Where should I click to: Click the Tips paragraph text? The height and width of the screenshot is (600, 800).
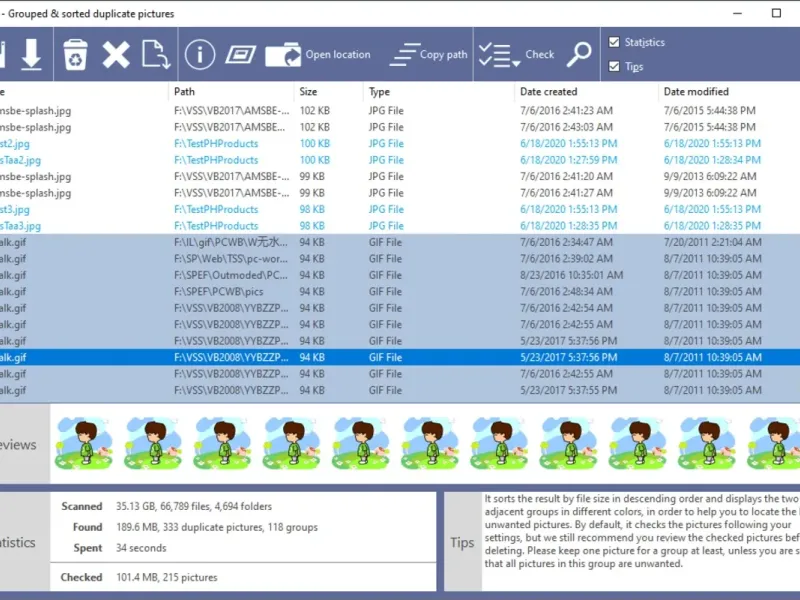[642, 531]
